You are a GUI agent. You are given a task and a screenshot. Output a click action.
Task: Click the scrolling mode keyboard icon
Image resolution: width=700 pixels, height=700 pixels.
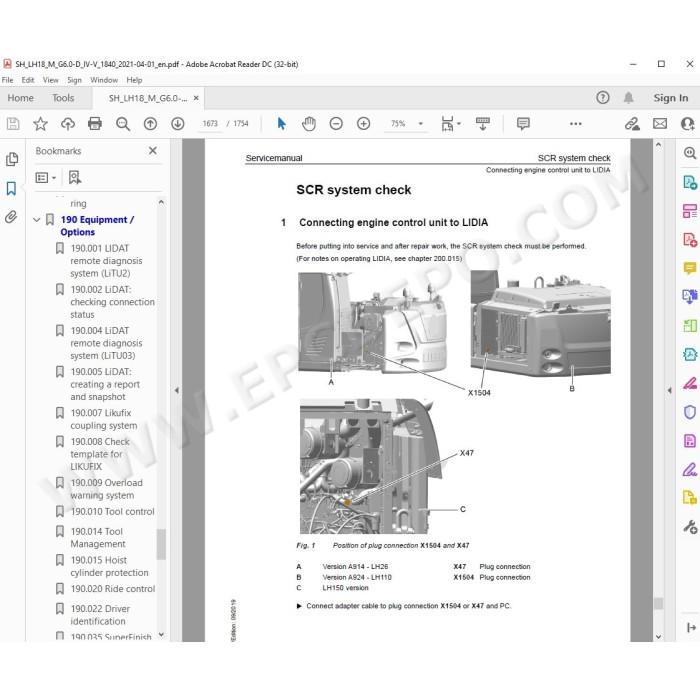[483, 124]
